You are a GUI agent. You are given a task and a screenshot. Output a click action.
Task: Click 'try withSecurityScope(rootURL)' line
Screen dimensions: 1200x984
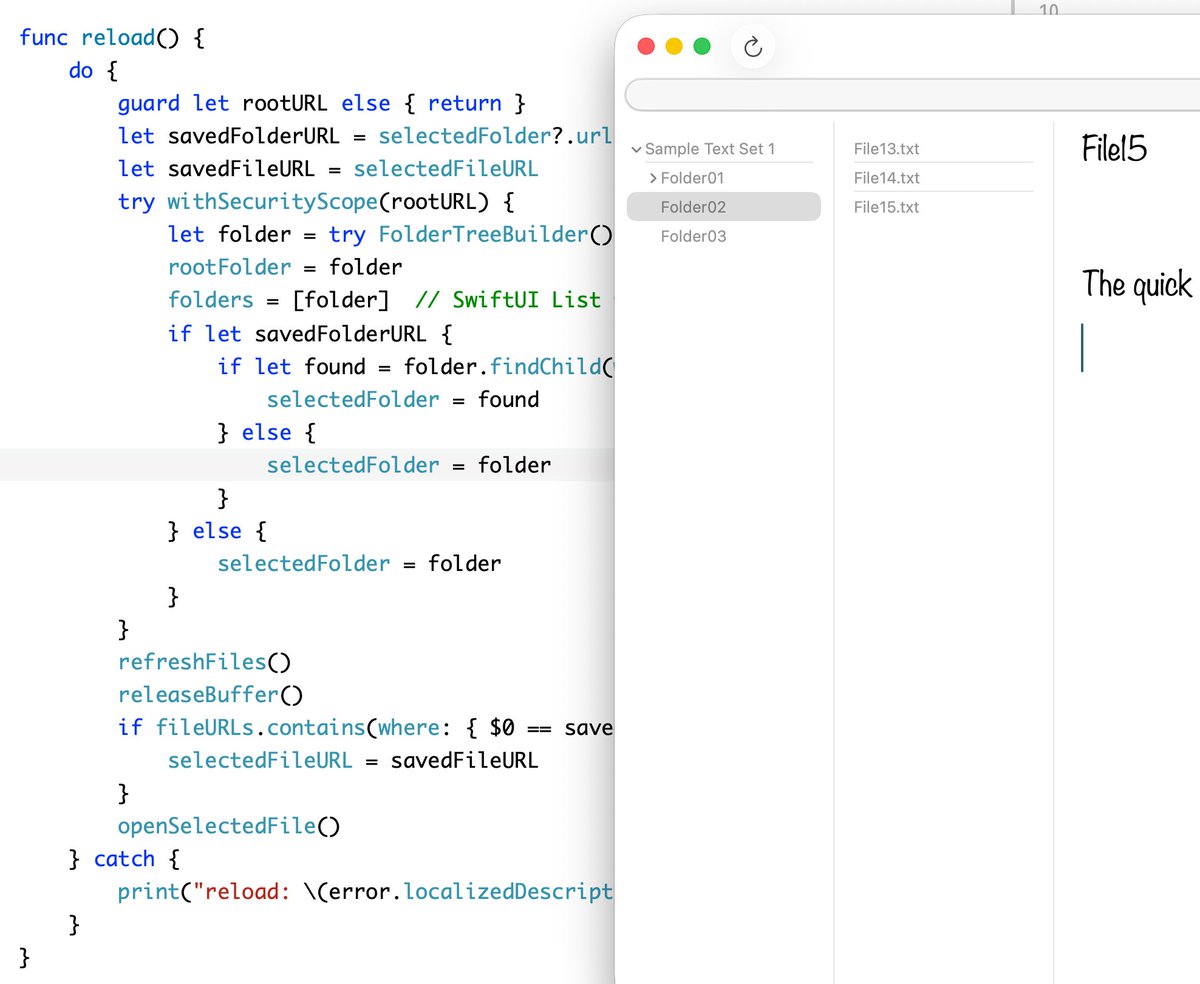[316, 201]
